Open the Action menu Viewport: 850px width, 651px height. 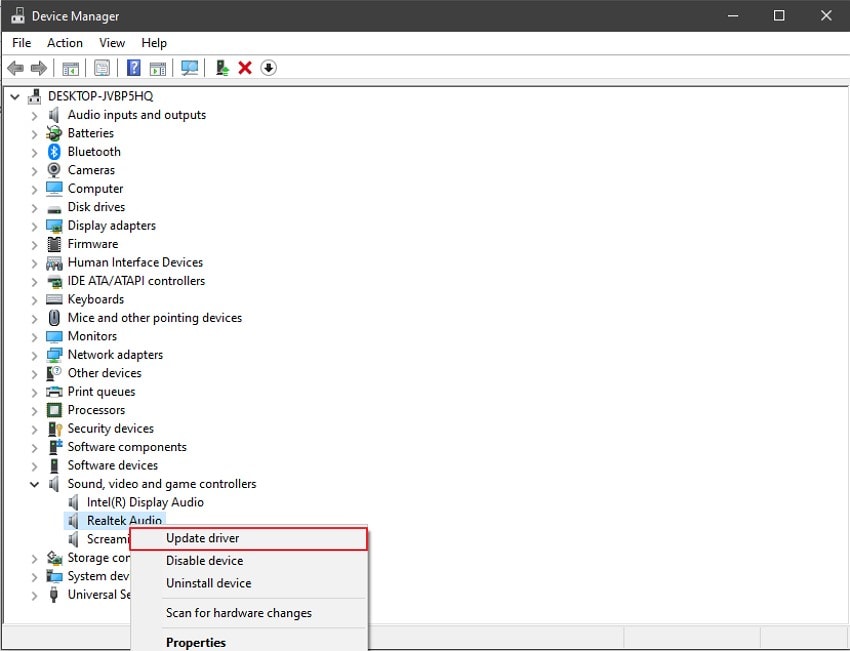65,43
